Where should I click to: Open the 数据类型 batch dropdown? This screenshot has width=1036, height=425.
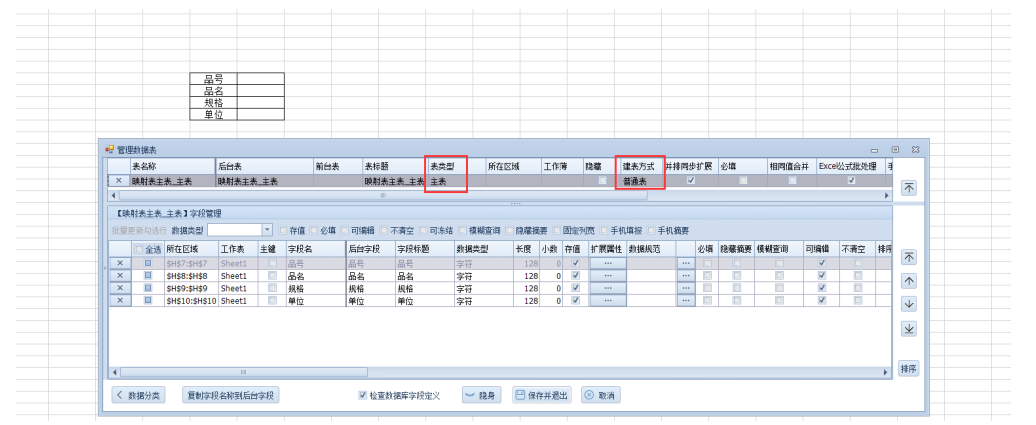coord(267,230)
